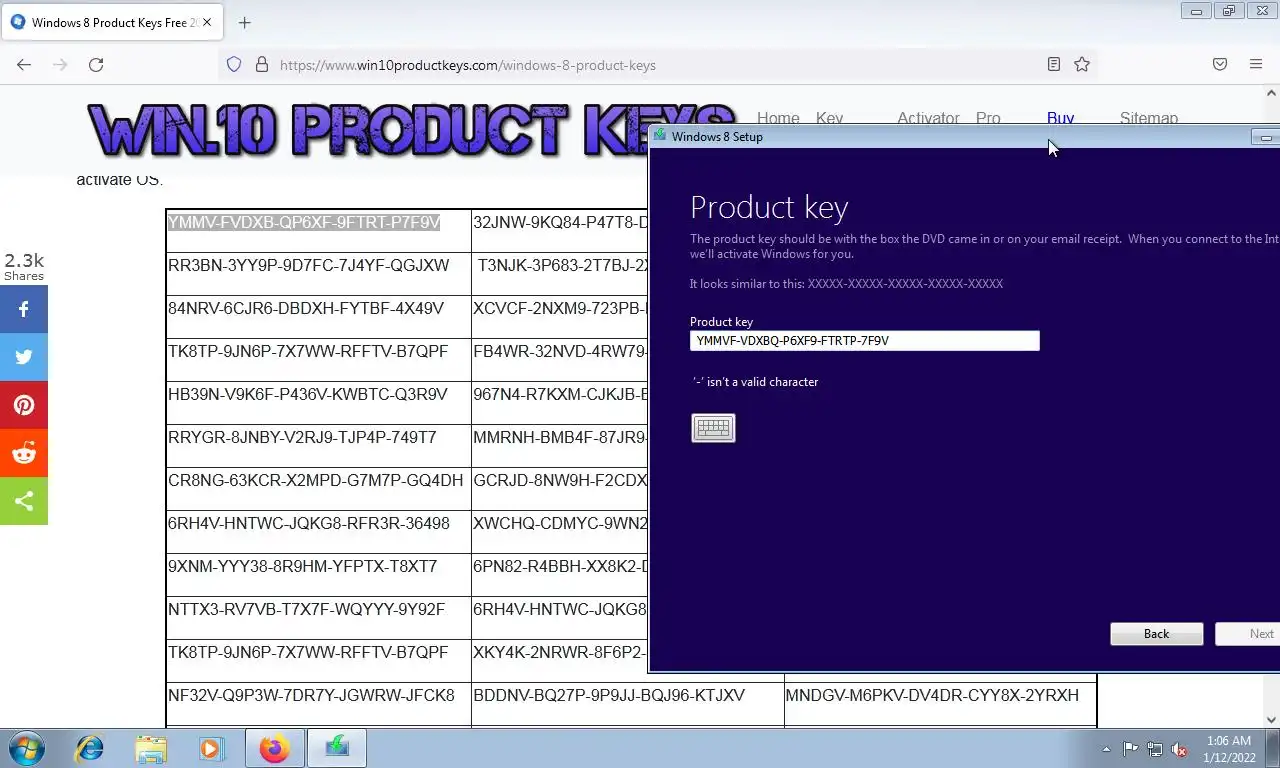Click key HB39N-V9K6F-P436V-KWBTC-Q3R9V
This screenshot has height=768, width=1280.
click(x=308, y=395)
